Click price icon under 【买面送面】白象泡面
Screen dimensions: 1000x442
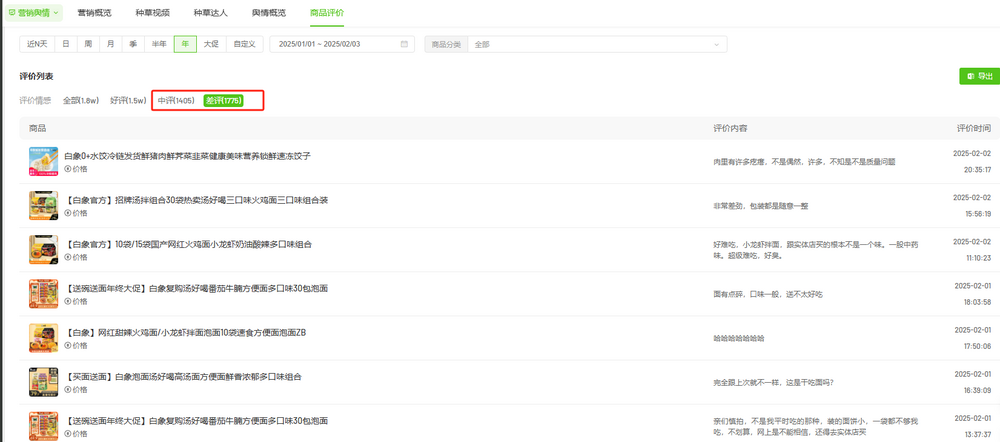click(x=68, y=390)
